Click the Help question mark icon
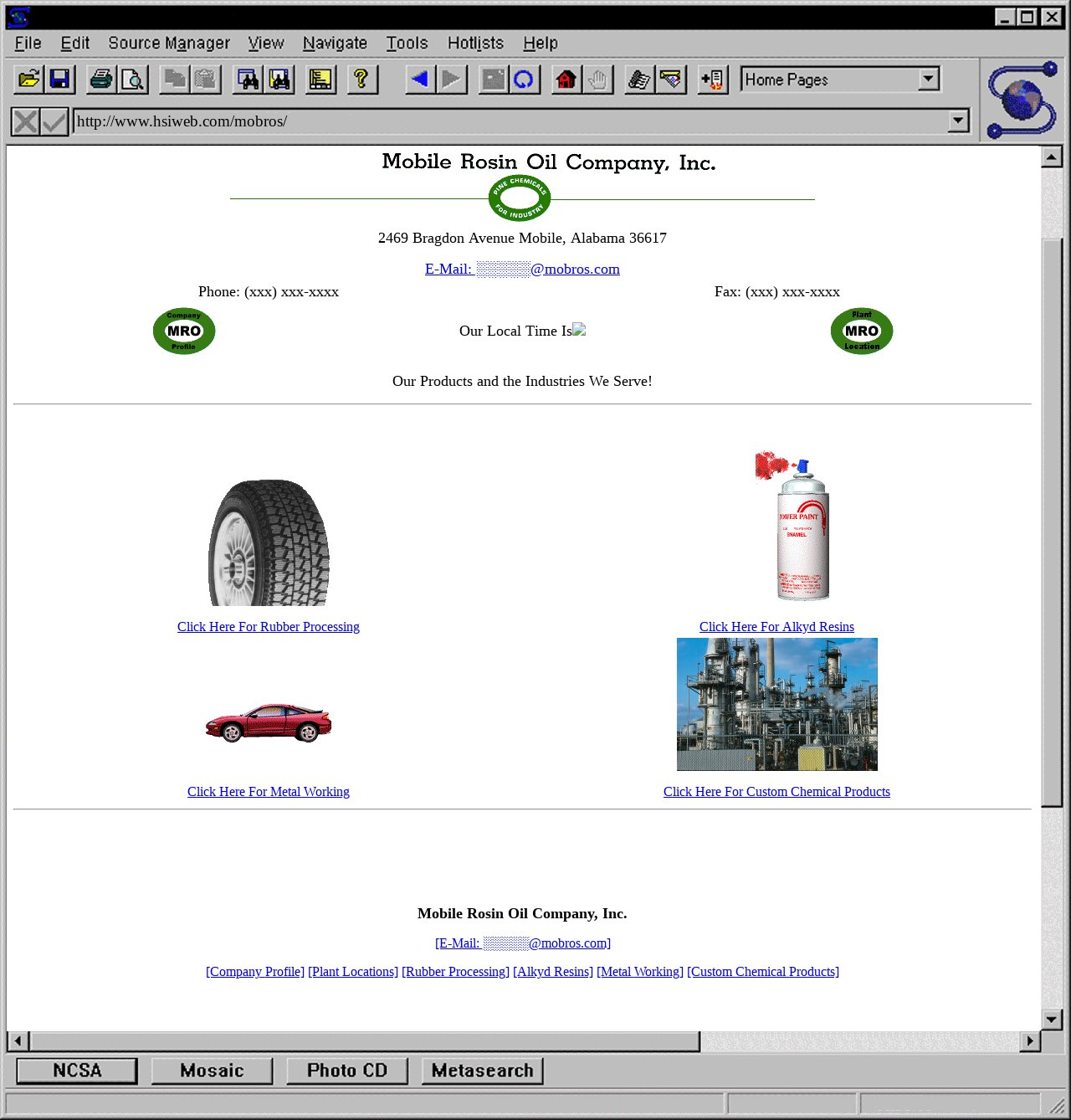 [361, 80]
